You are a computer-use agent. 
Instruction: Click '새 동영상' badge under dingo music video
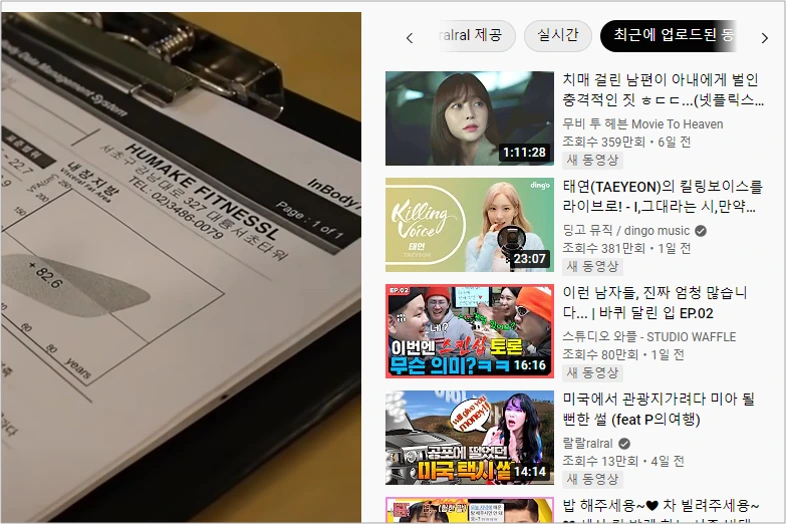[x=593, y=266]
